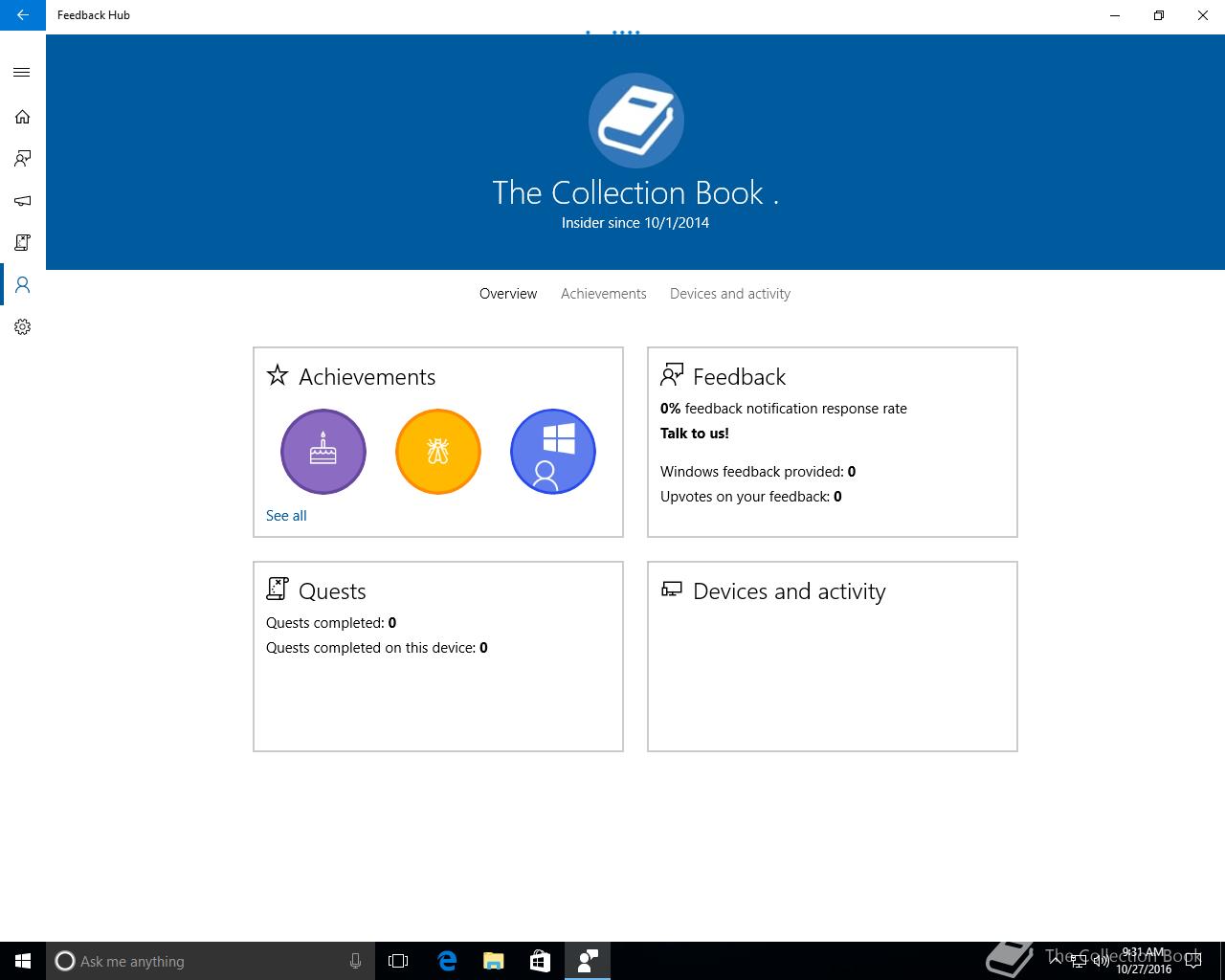
Task: Open See all achievements link
Action: tap(286, 516)
